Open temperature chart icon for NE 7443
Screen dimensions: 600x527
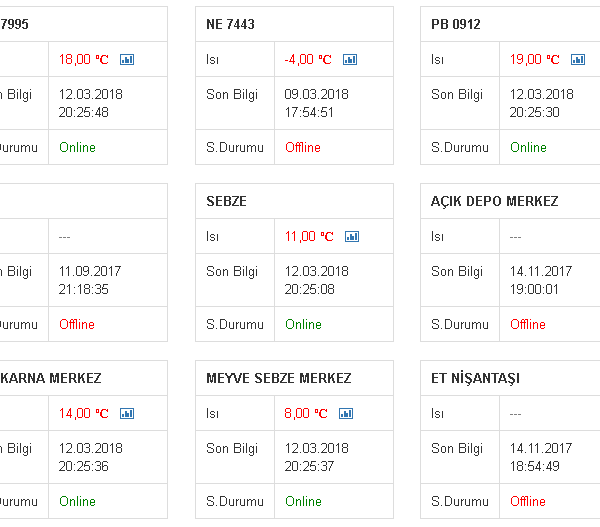tap(350, 60)
